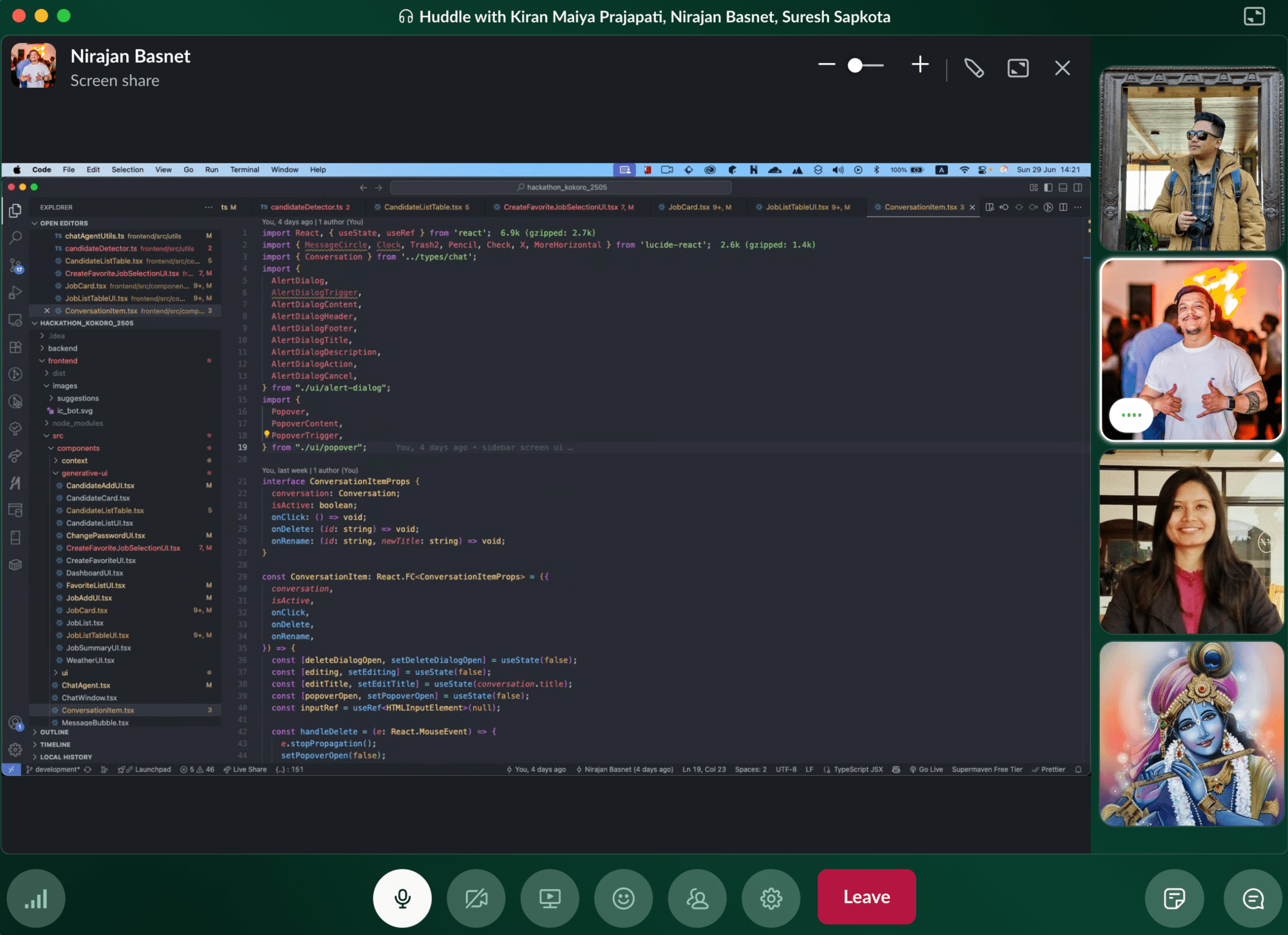Show the network connection quality indicator
The height and width of the screenshot is (935, 1288).
coord(36,898)
